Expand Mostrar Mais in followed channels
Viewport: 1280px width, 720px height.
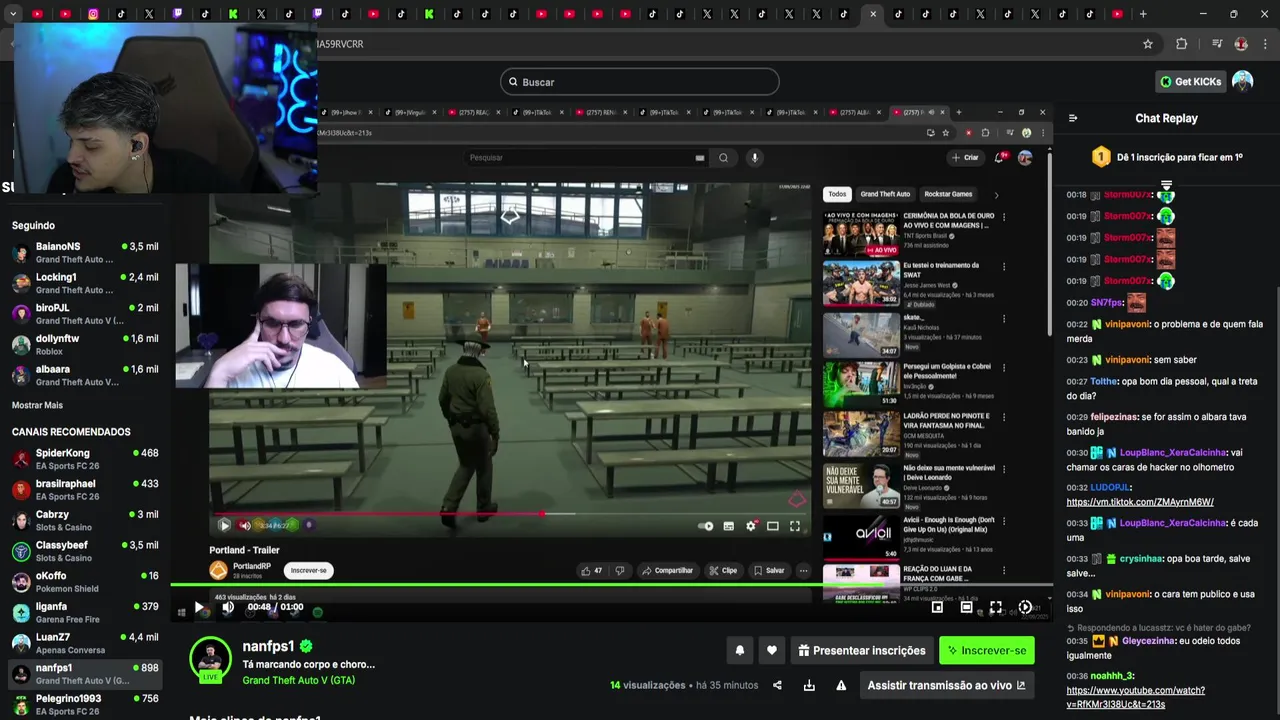37,405
